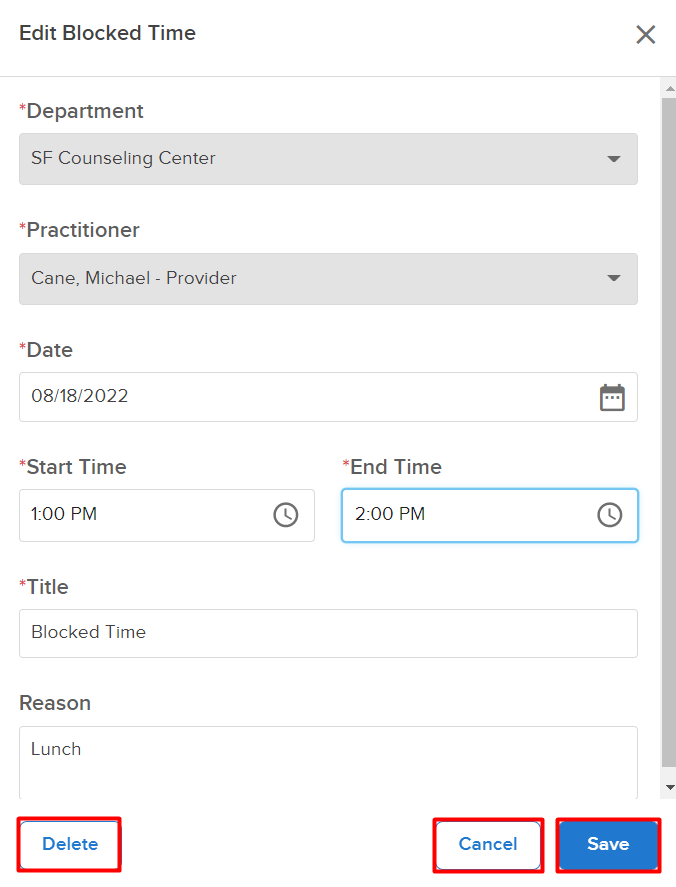Expand the Practitioner dropdown arrow
The height and width of the screenshot is (887, 676).
[614, 278]
